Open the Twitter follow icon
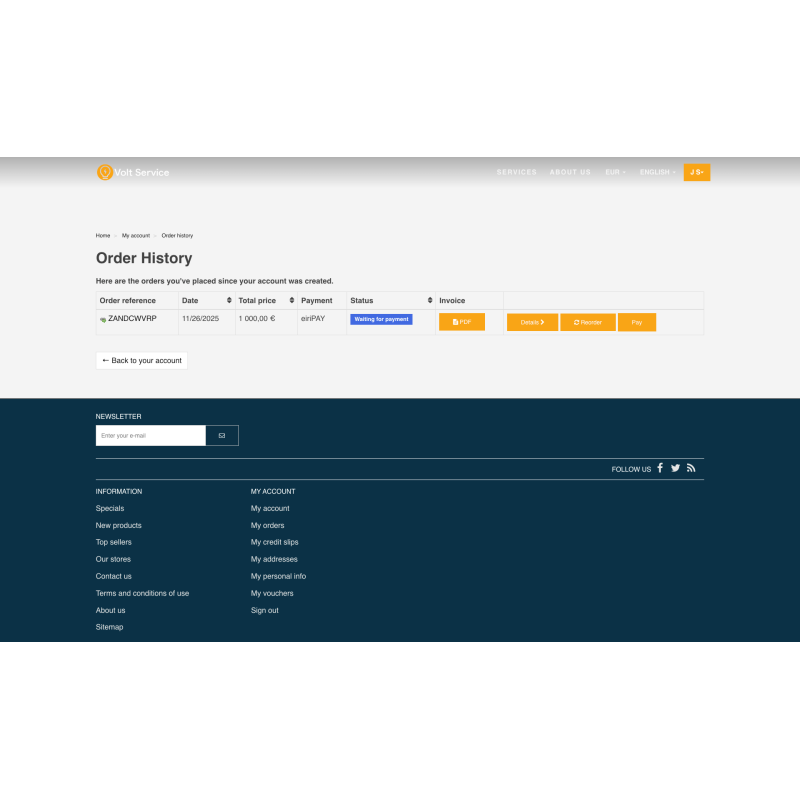This screenshot has height=800, width=800. pos(675,468)
